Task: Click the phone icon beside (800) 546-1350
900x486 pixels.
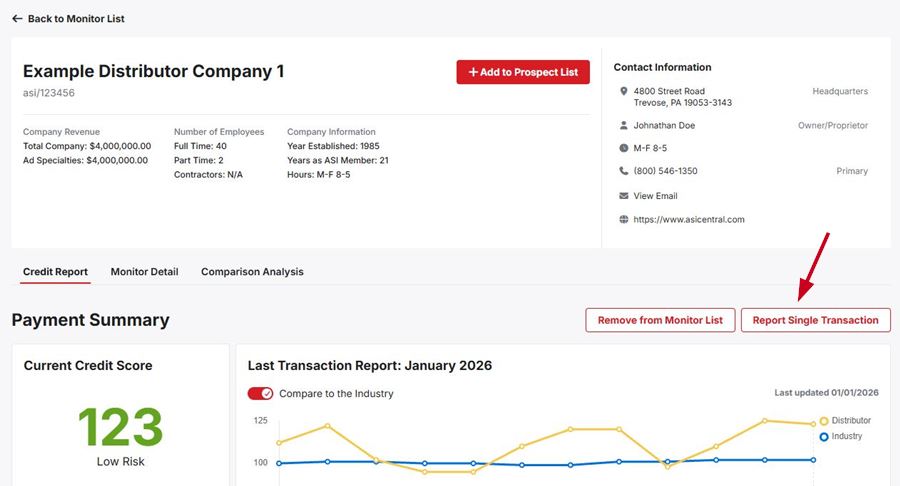Action: pyautogui.click(x=624, y=171)
